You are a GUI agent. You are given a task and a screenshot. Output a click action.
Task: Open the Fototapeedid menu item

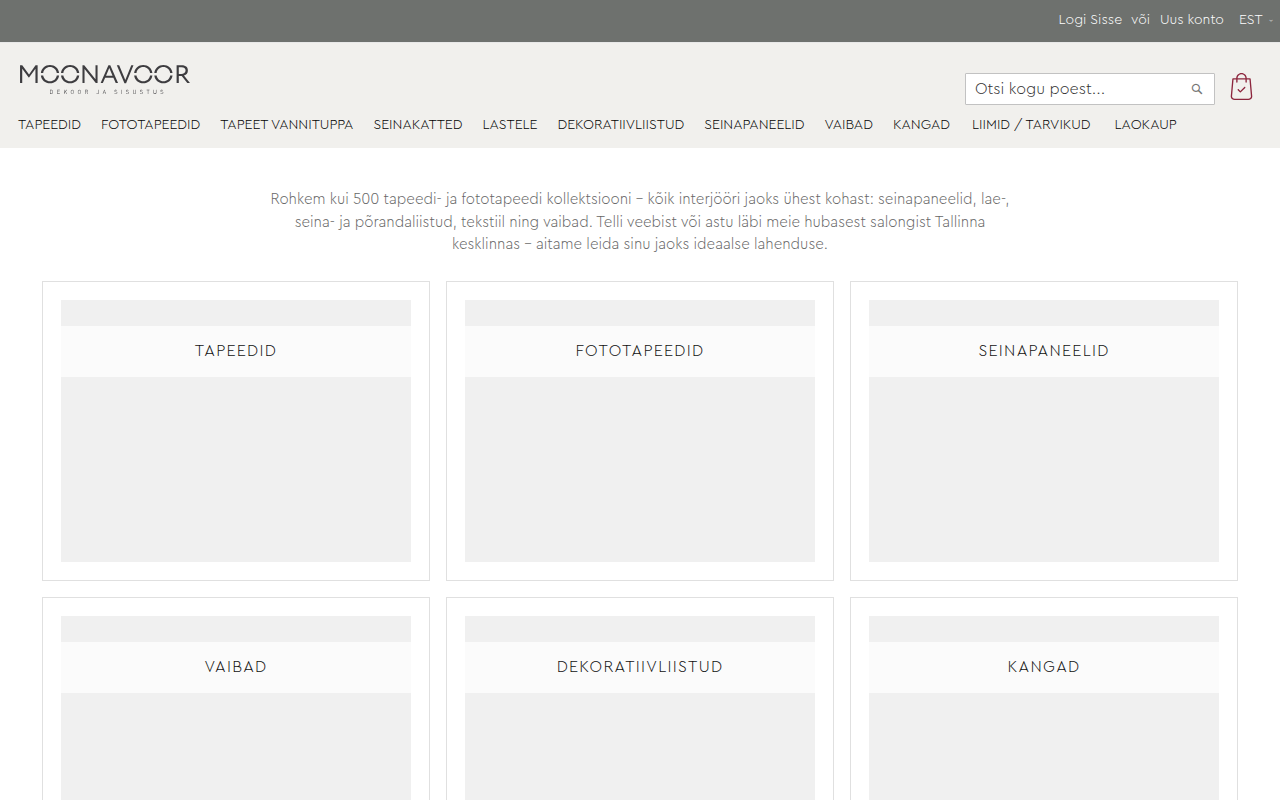coord(151,125)
